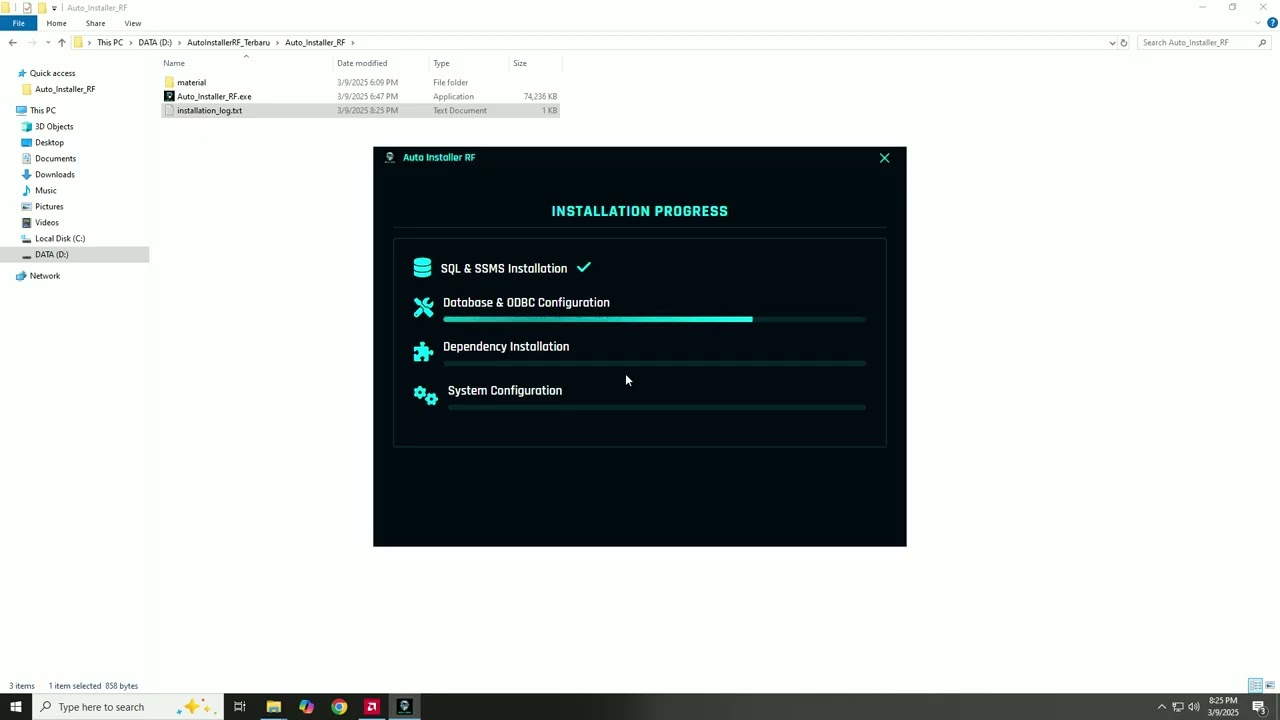Open Local Disk (C:) in navigation pane

60,238
